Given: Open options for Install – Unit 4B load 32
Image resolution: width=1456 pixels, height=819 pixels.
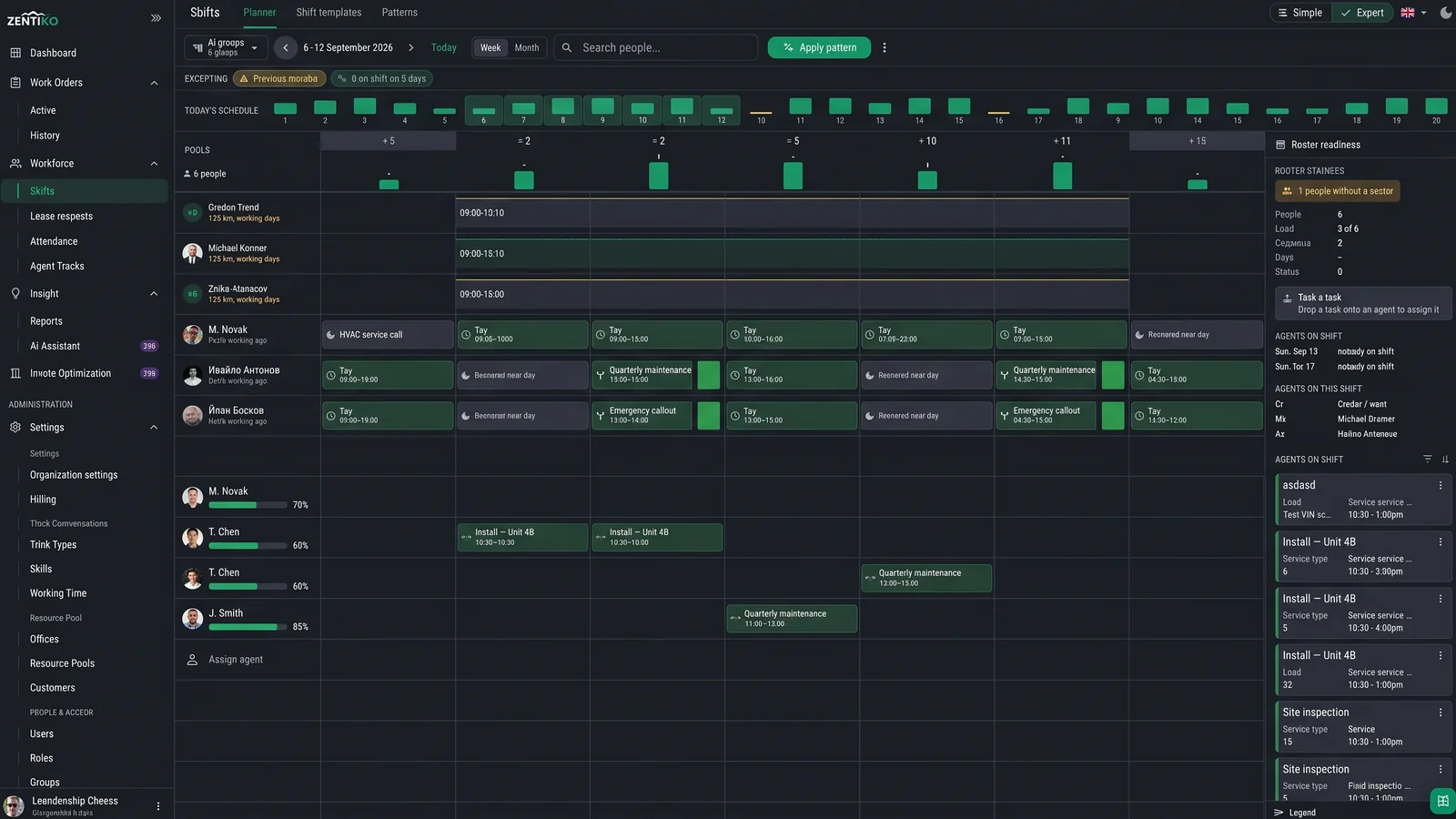Looking at the screenshot, I should coord(1441,656).
